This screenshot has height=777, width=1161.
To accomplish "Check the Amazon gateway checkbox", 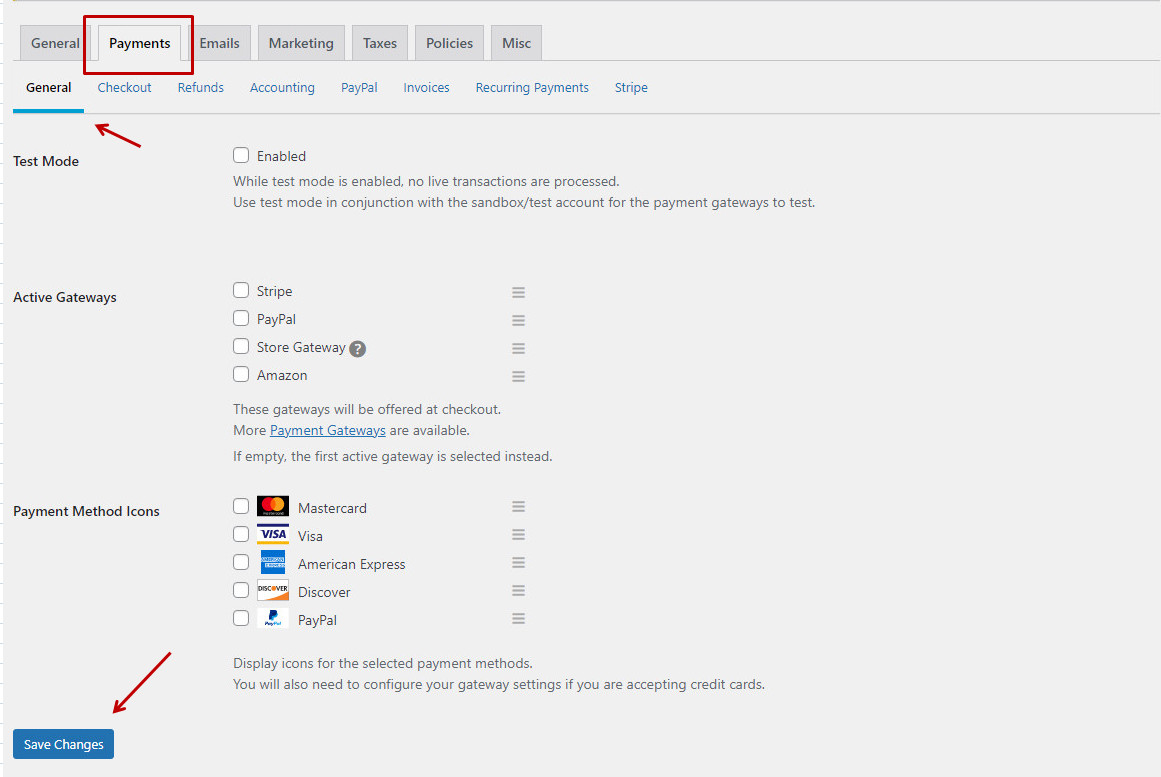I will [x=241, y=374].
